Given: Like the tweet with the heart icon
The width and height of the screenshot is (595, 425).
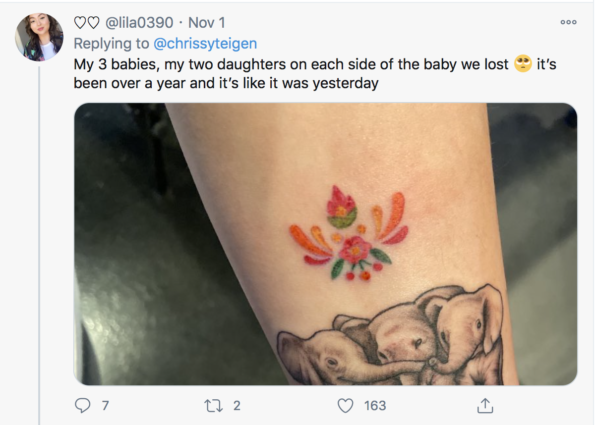Looking at the screenshot, I should coord(345,406).
